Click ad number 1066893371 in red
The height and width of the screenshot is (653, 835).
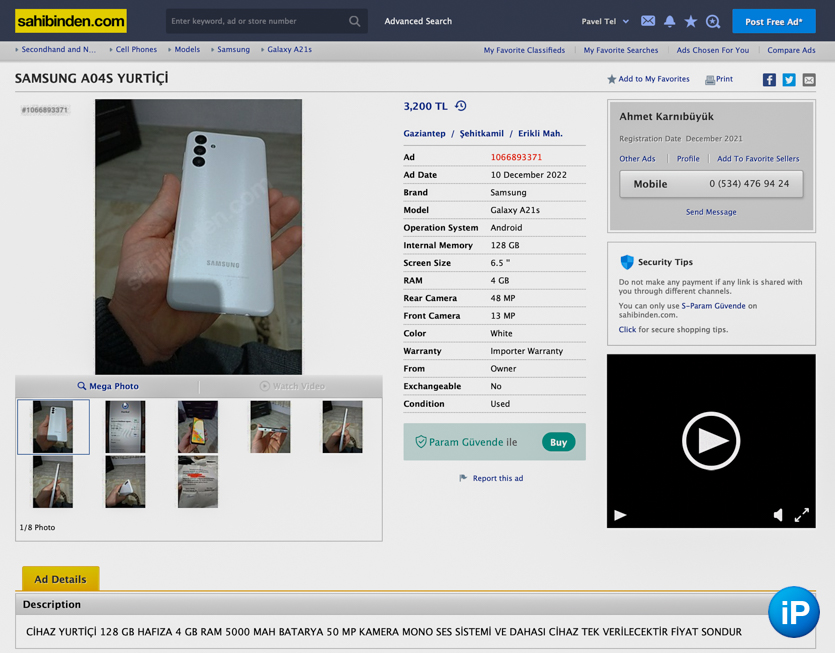tap(516, 157)
